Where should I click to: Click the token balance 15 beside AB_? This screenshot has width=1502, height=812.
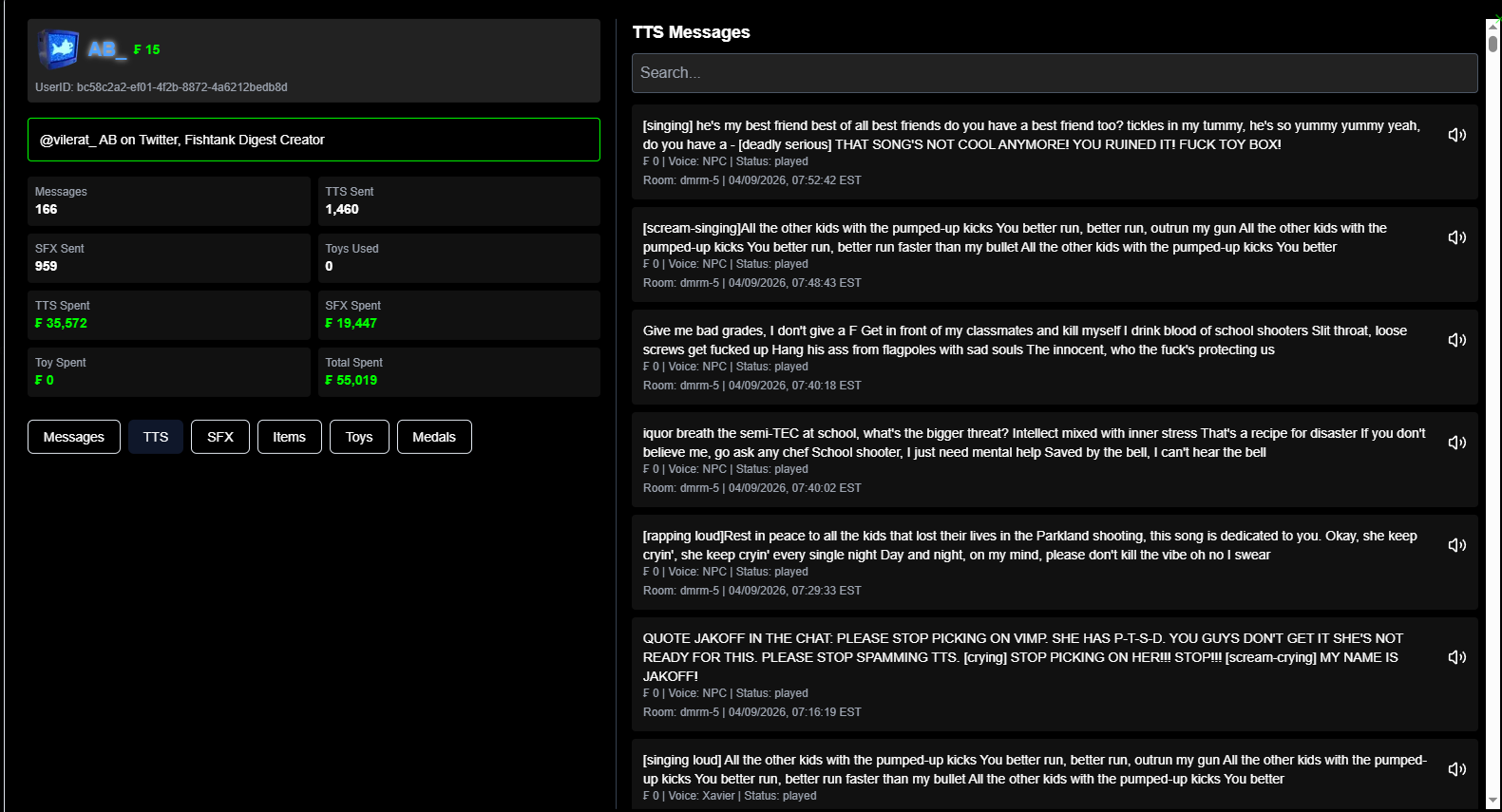pos(147,49)
